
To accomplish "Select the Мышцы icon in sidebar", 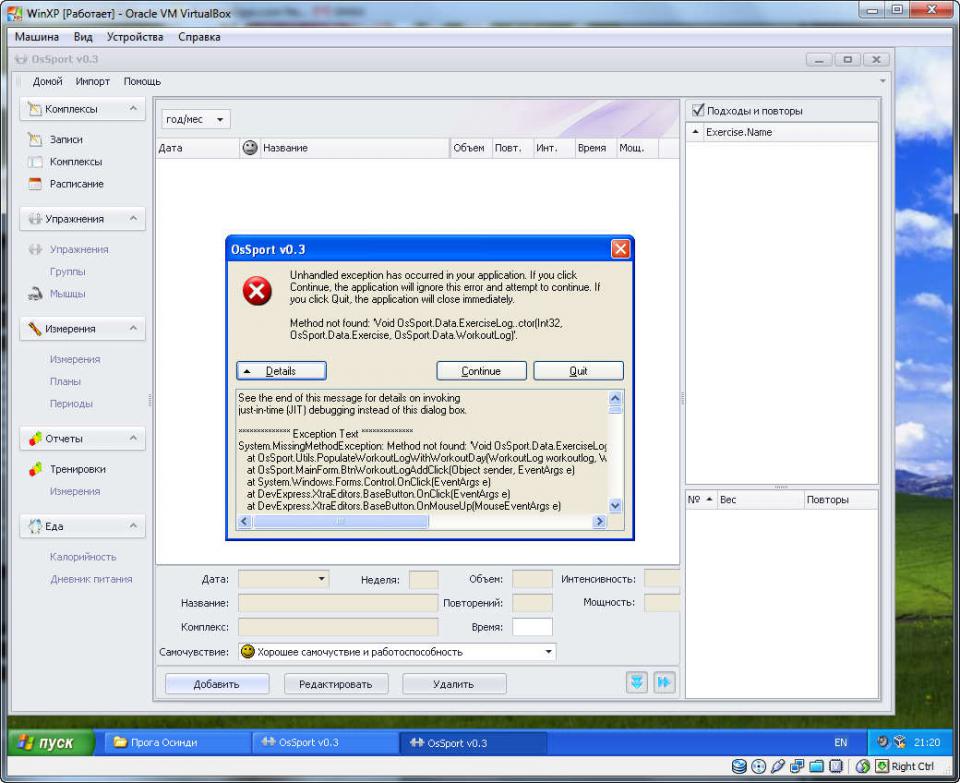I will coord(35,294).
